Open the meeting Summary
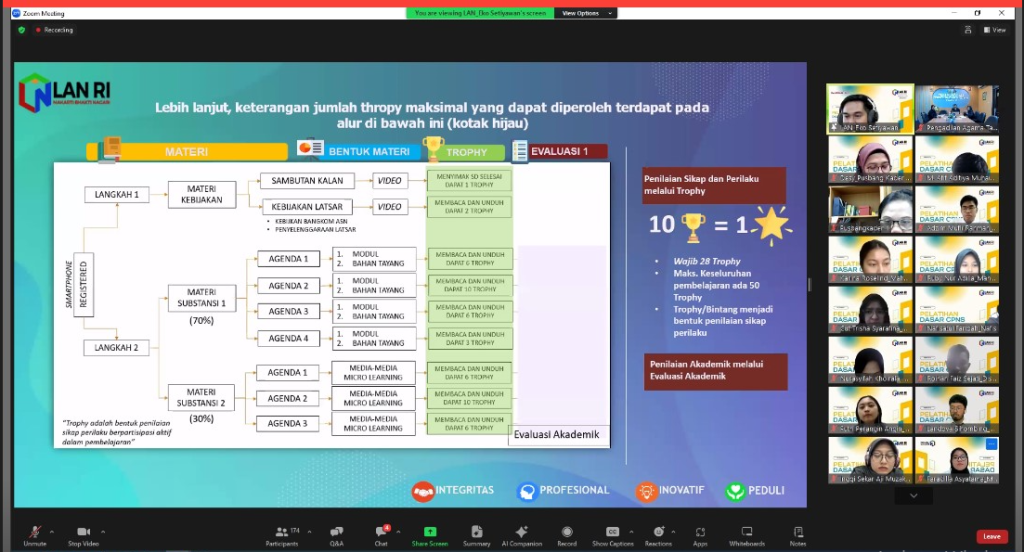Image resolution: width=1024 pixels, height=552 pixels. pyautogui.click(x=477, y=534)
